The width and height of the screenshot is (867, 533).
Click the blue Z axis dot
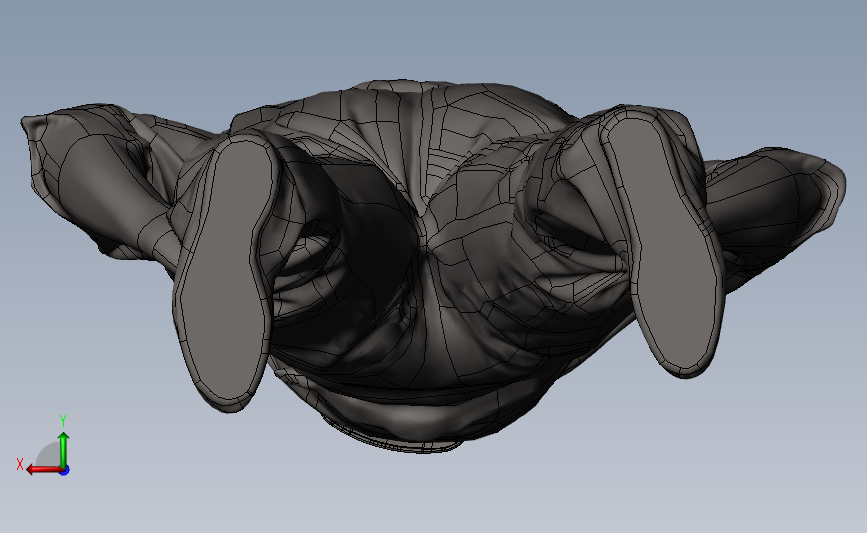65,471
